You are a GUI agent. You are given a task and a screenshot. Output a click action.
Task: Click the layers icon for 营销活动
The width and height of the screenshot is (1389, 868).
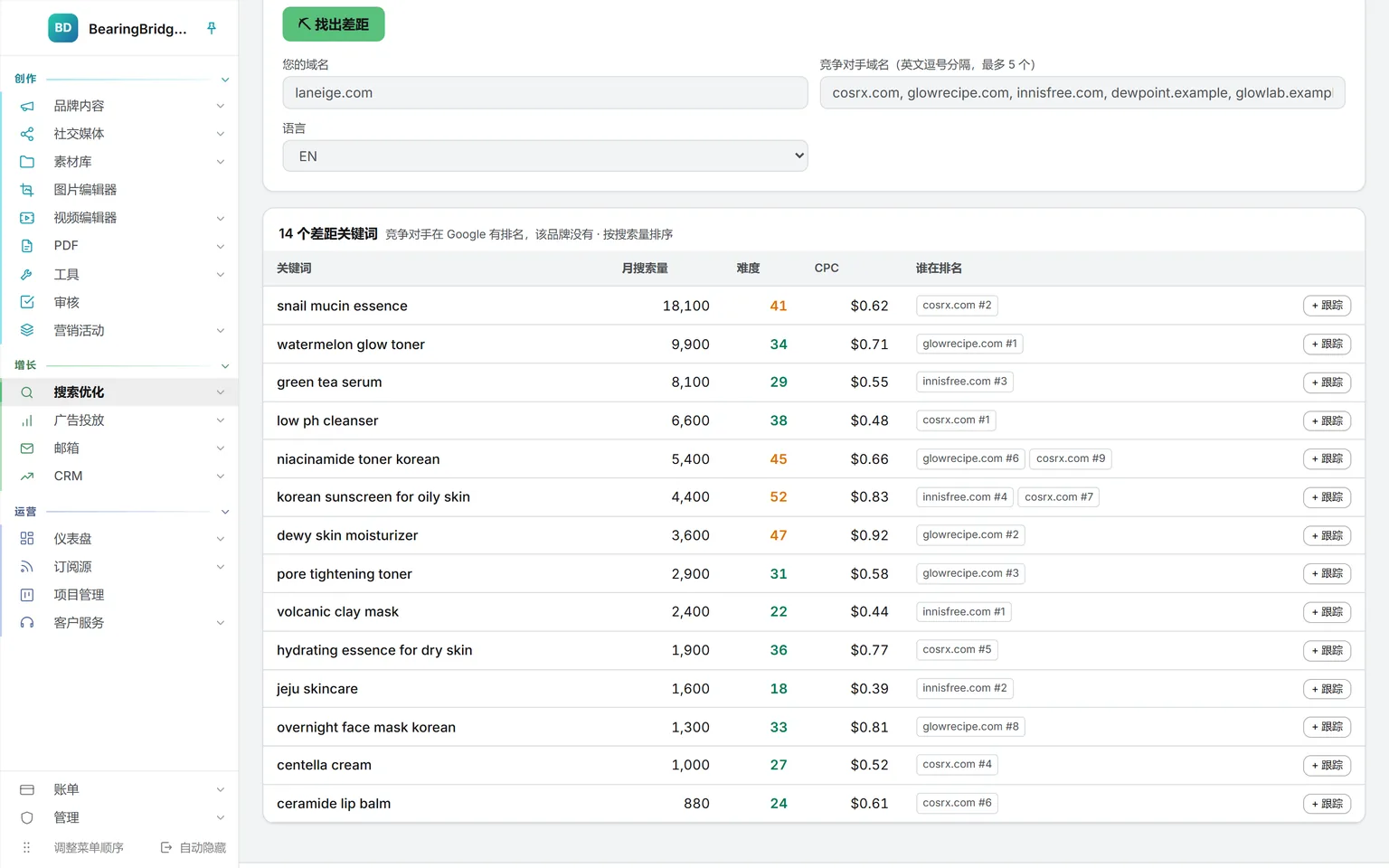(x=27, y=330)
